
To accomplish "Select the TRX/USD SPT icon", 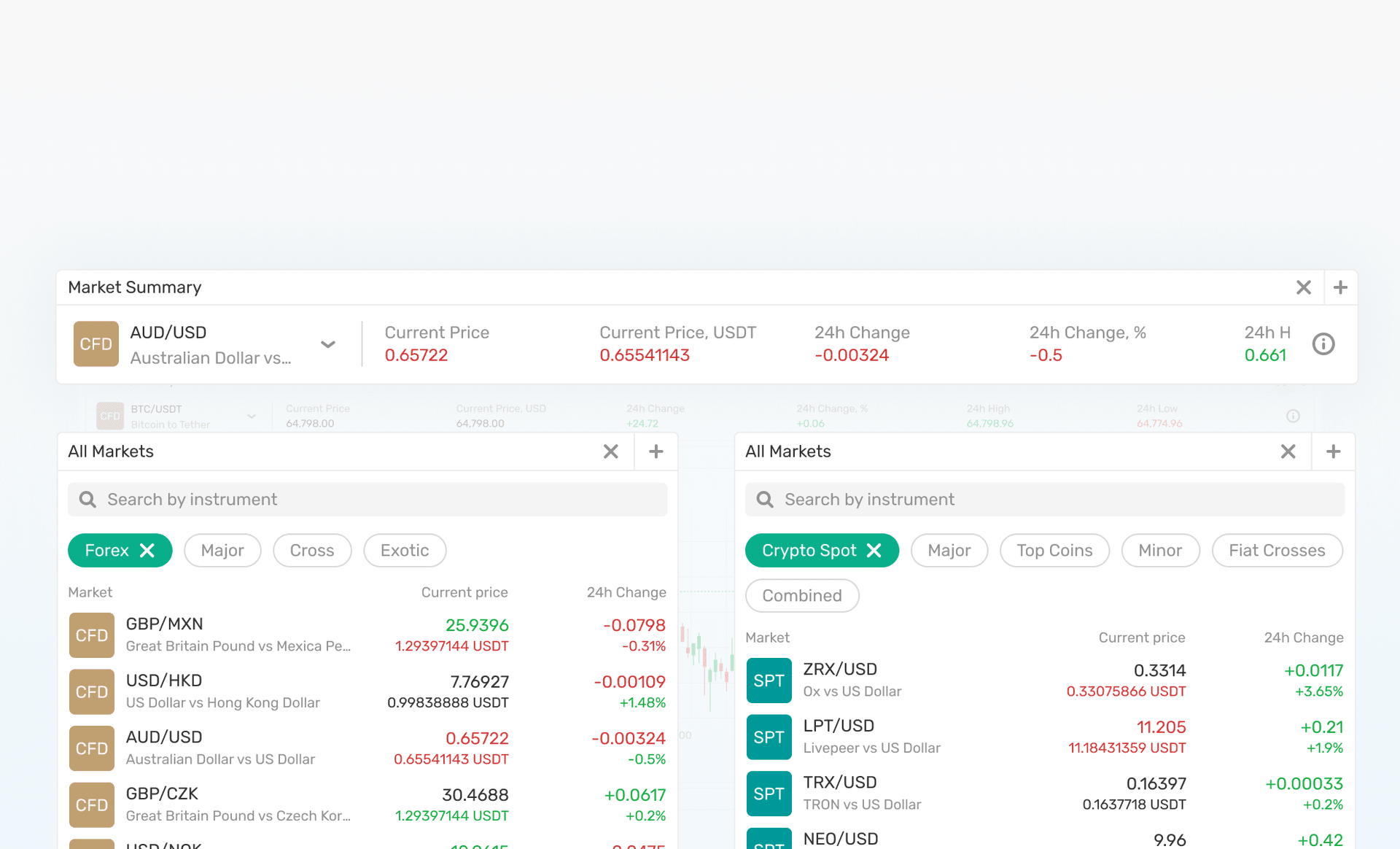I will pos(769,794).
